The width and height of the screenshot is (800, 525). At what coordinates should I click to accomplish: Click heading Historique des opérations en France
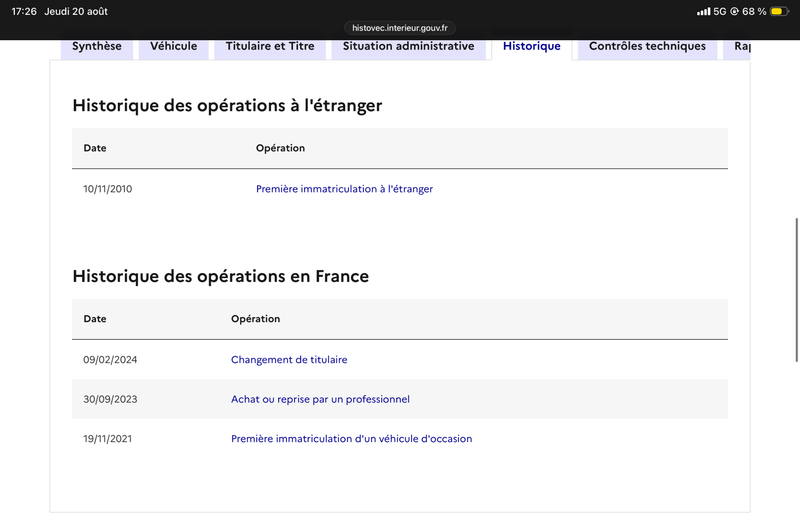(x=220, y=276)
